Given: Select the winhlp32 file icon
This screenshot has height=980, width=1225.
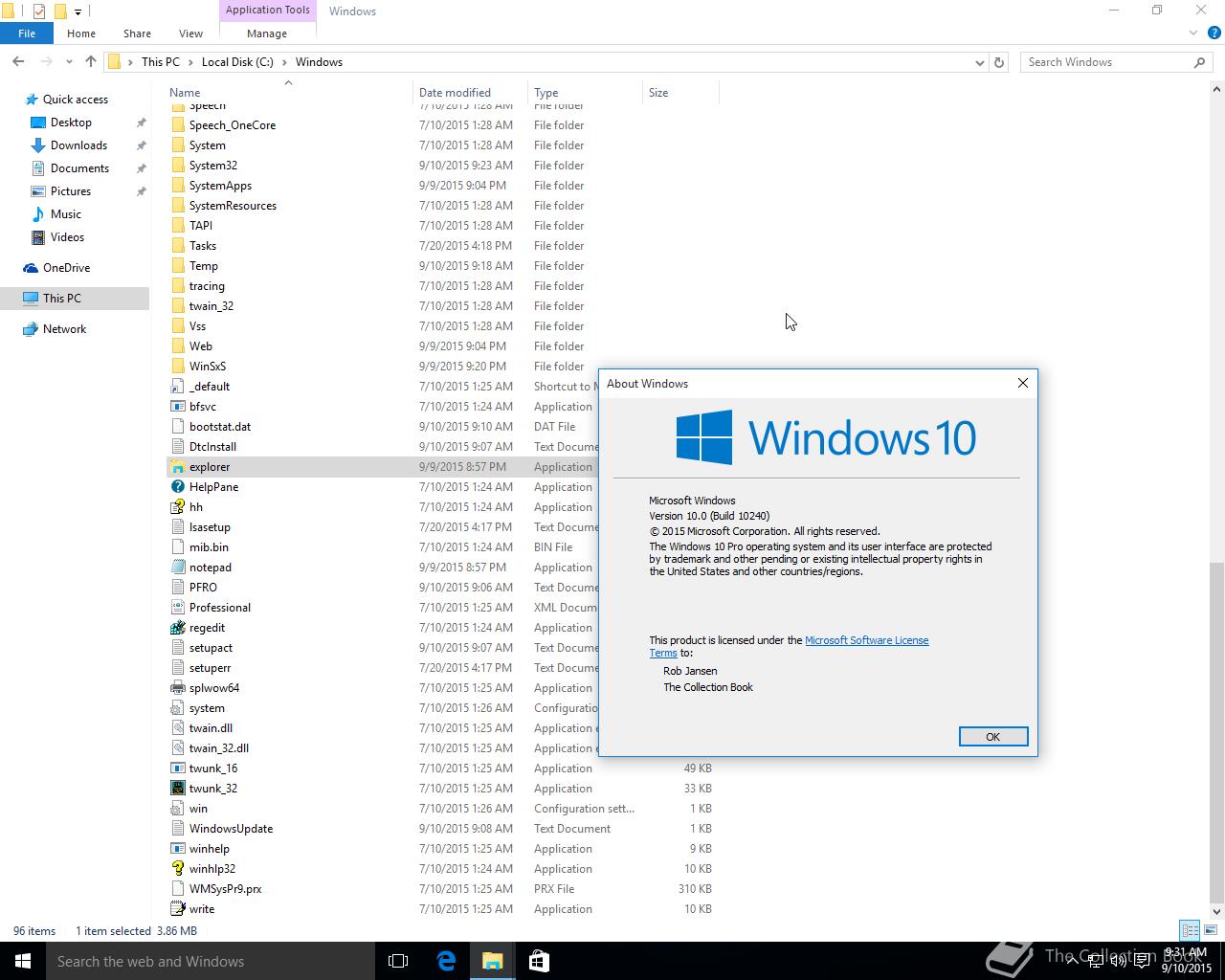Looking at the screenshot, I should click(177, 869).
